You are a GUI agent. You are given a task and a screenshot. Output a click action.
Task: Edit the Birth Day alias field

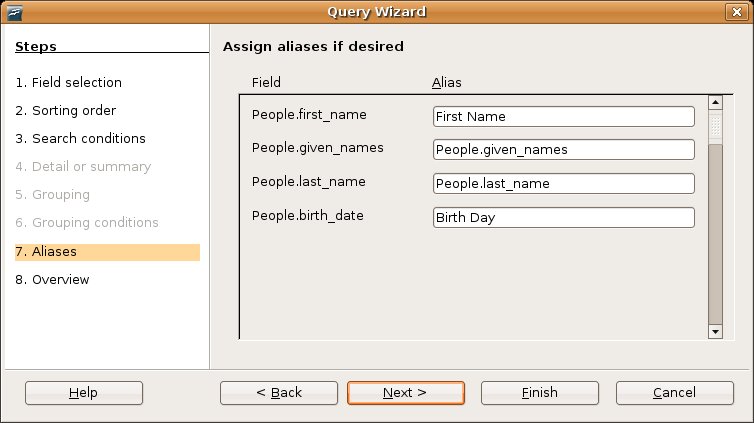pos(564,218)
